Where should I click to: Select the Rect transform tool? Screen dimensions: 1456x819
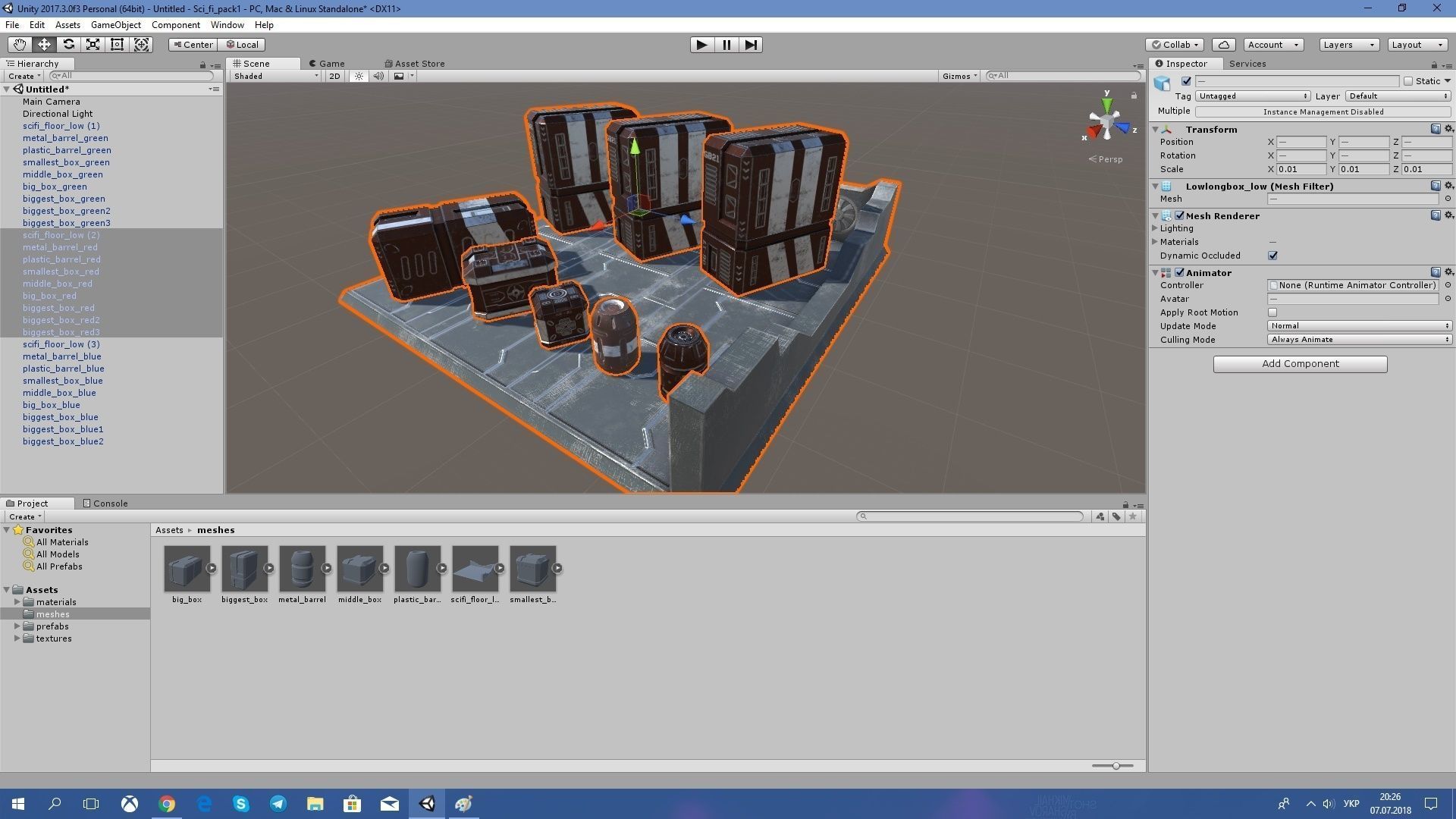(117, 45)
